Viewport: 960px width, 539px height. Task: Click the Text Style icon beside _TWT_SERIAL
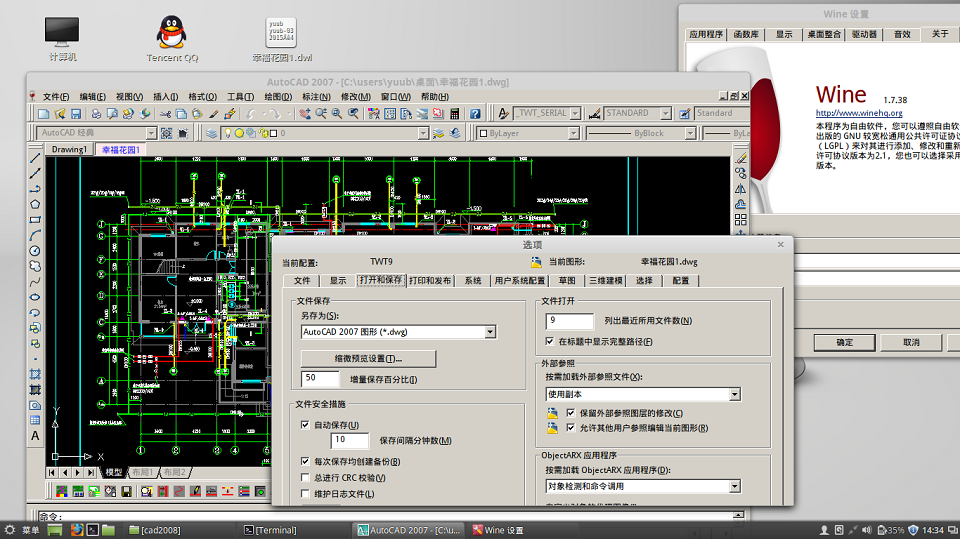click(x=503, y=113)
